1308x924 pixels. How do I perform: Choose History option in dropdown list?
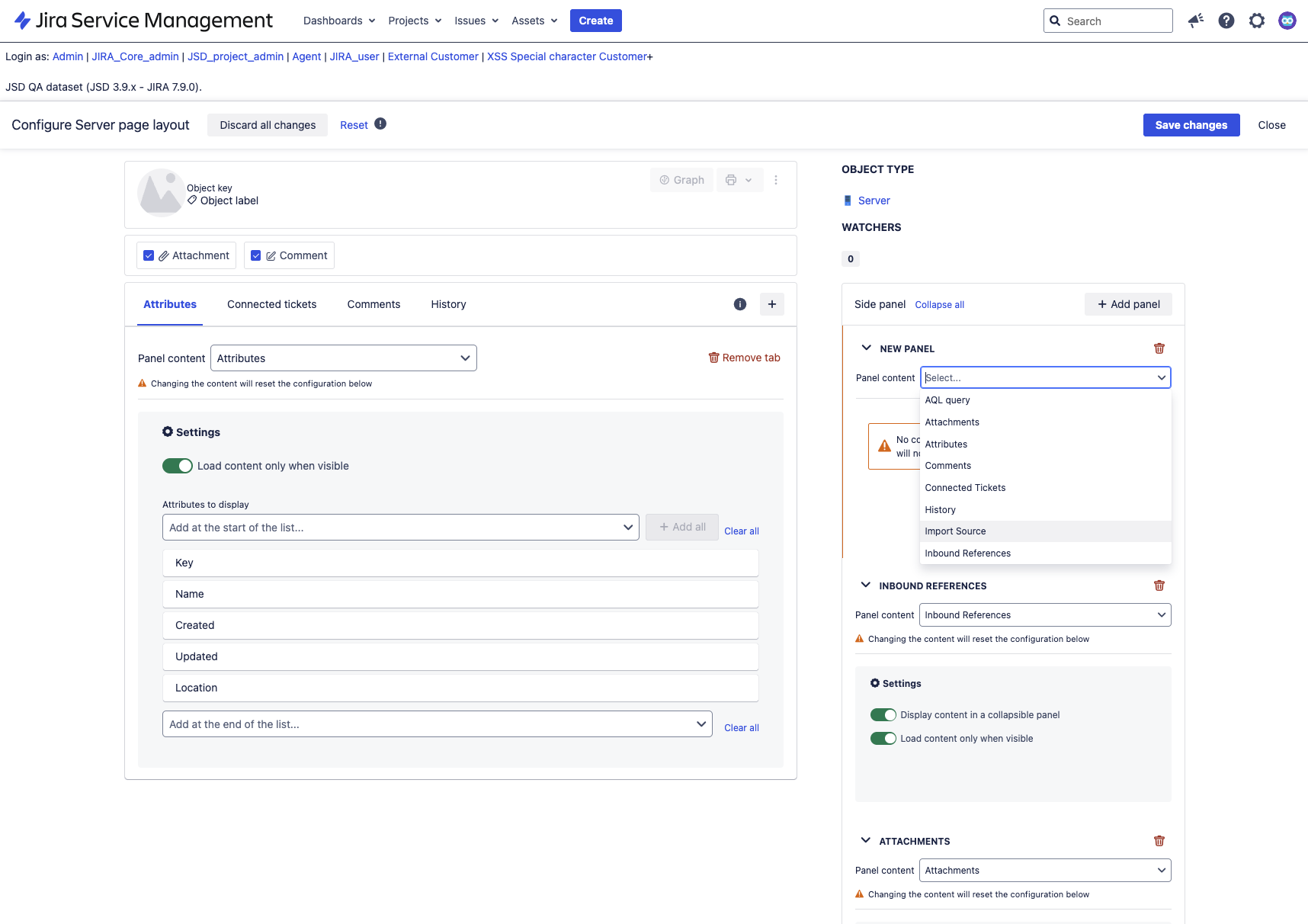click(1045, 510)
